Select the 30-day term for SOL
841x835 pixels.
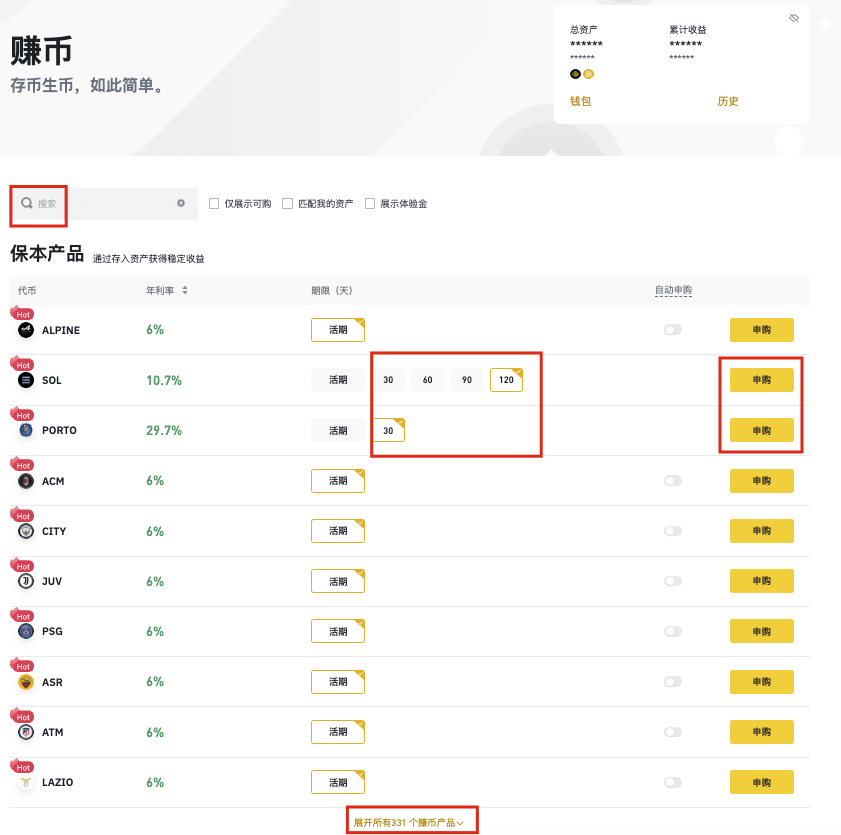[388, 380]
